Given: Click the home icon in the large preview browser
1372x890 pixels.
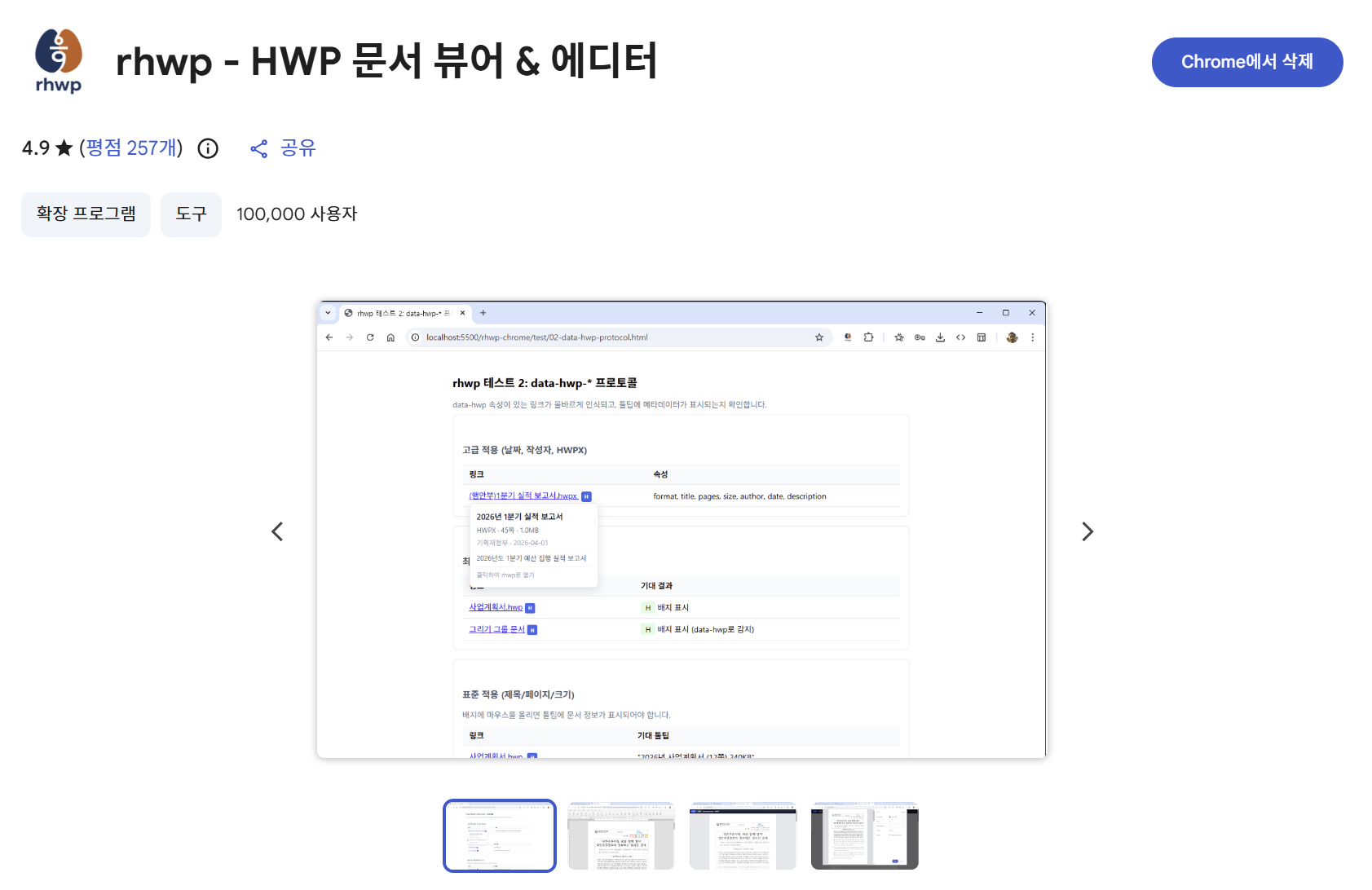Looking at the screenshot, I should point(390,337).
